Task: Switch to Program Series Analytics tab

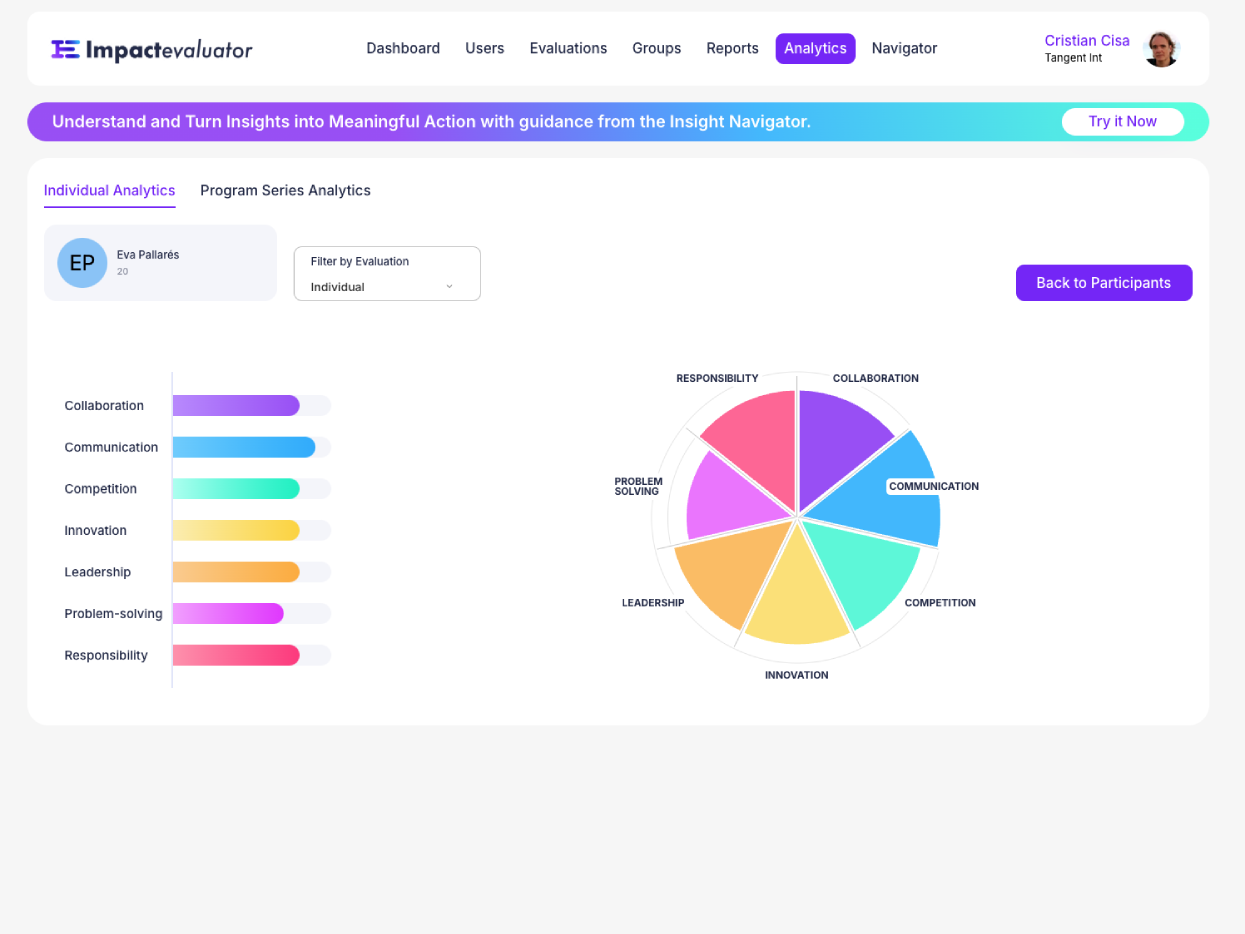Action: click(x=285, y=190)
